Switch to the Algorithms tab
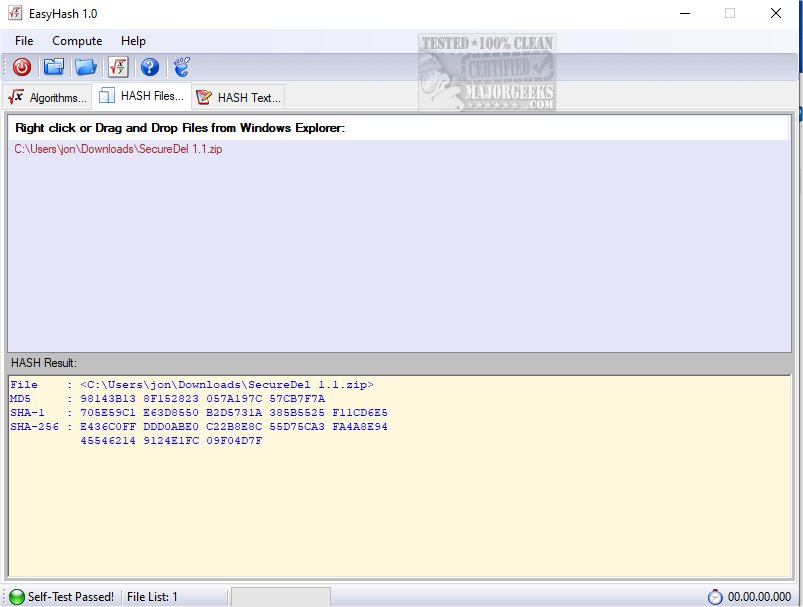Image resolution: width=803 pixels, height=607 pixels. (48, 97)
